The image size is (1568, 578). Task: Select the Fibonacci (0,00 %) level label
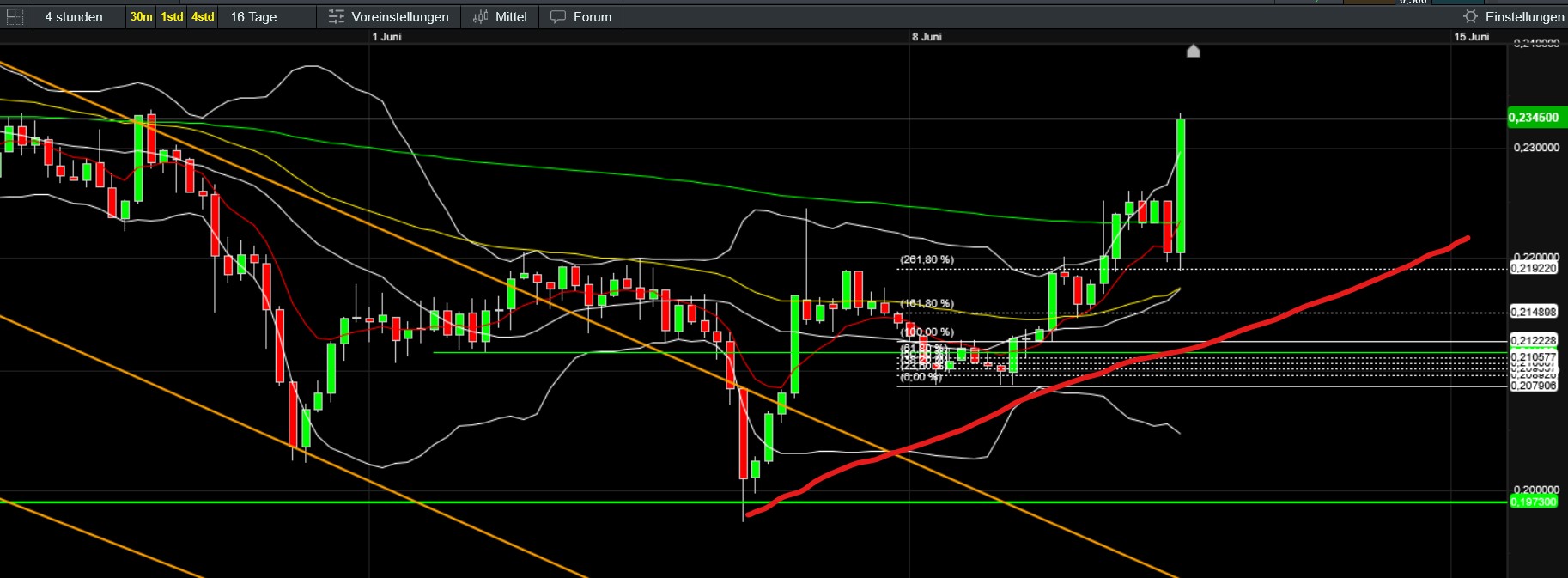(x=921, y=376)
